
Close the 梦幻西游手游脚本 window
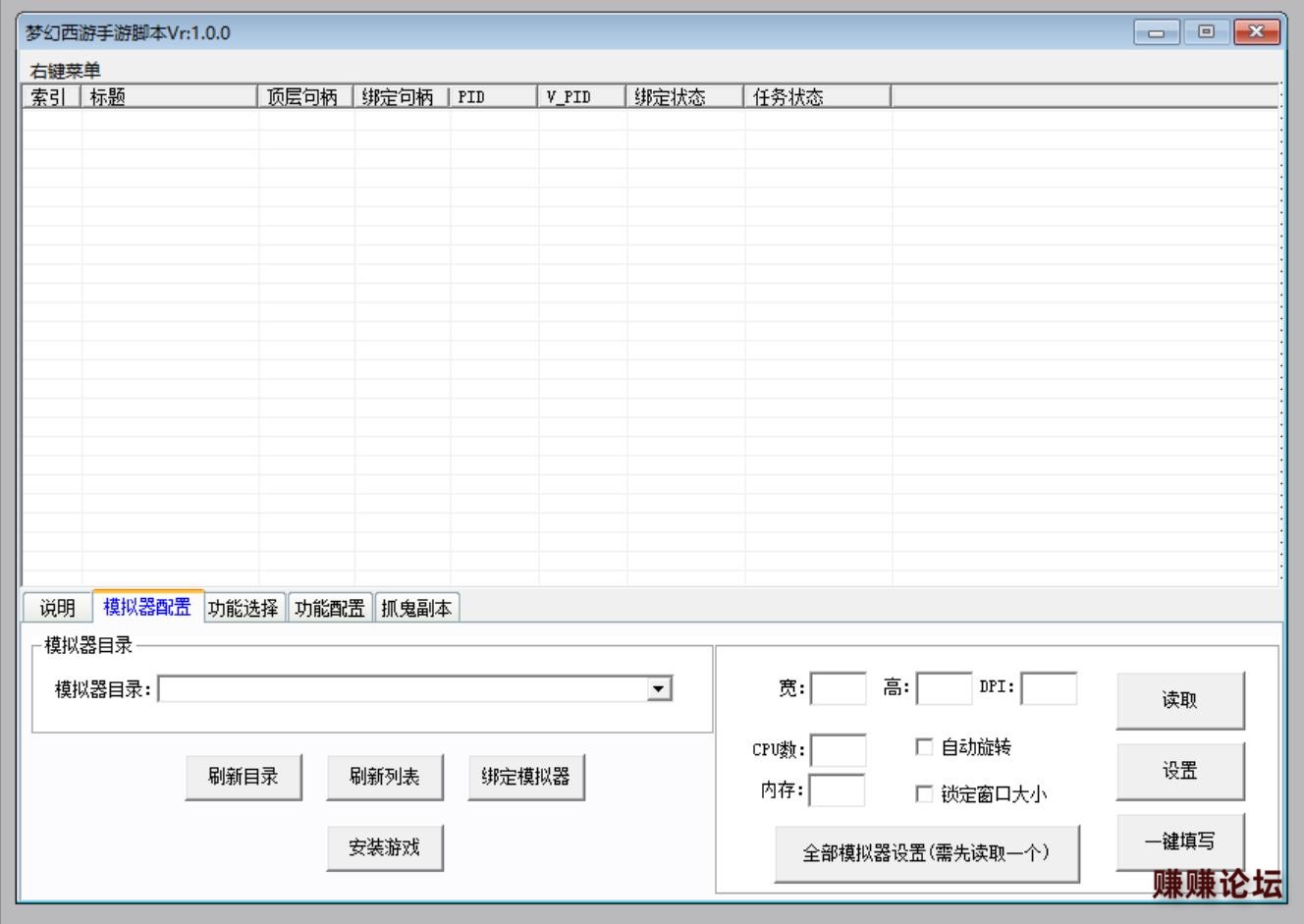coord(1257,32)
